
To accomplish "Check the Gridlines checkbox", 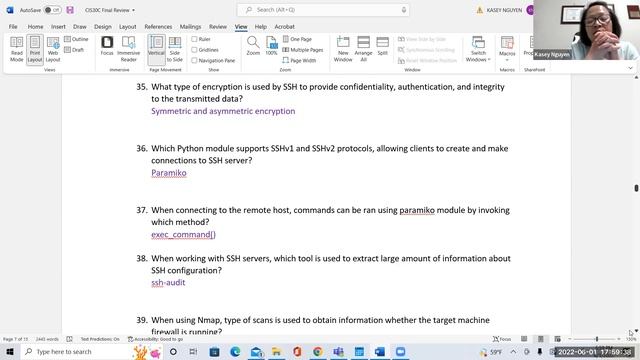I will tap(194, 50).
